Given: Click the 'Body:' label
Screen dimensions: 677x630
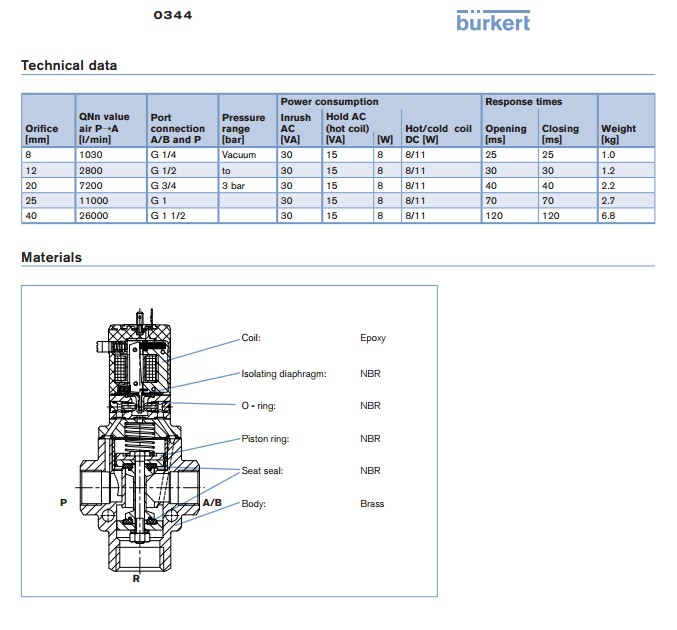Looking at the screenshot, I should [253, 504].
